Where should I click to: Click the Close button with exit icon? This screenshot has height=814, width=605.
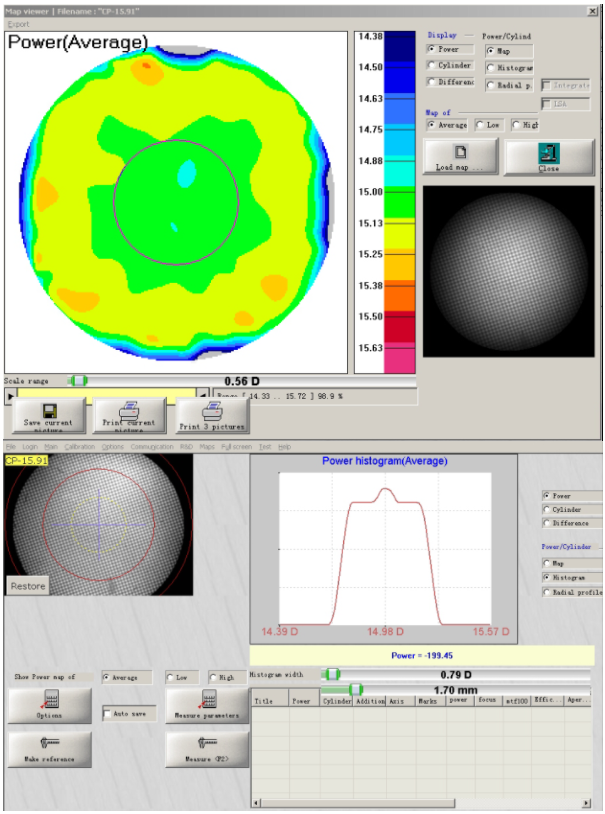click(x=549, y=156)
